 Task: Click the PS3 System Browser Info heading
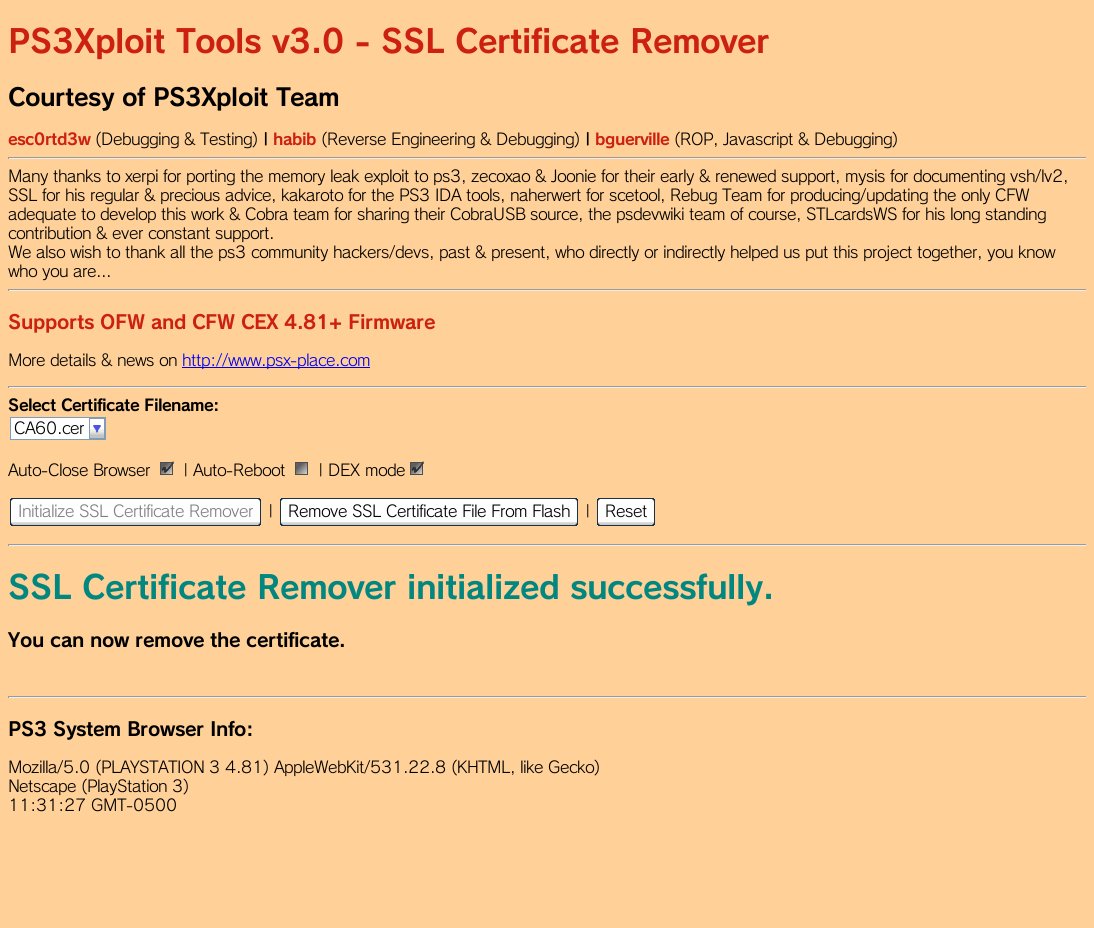[x=130, y=729]
